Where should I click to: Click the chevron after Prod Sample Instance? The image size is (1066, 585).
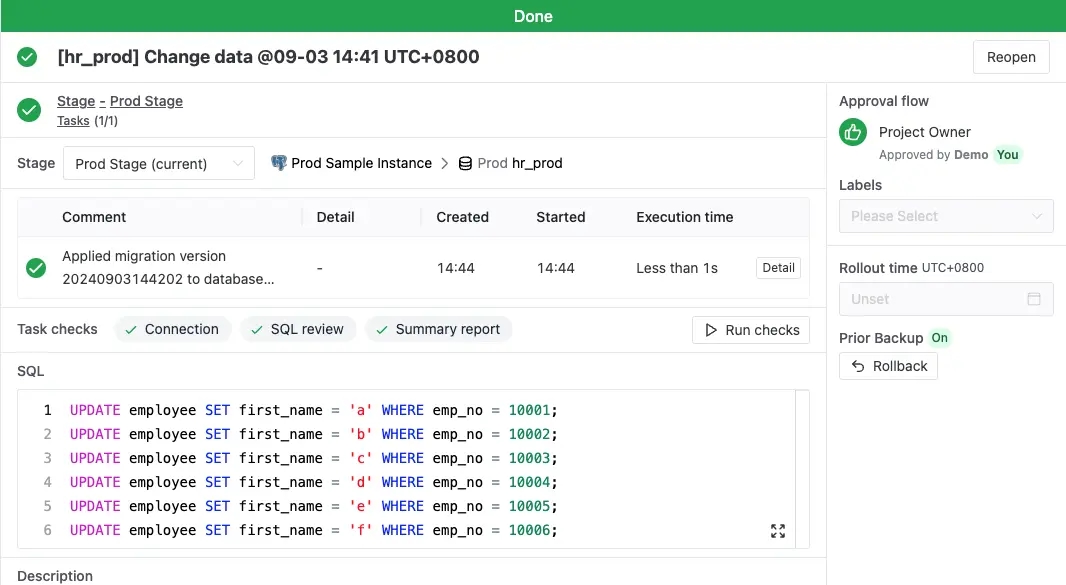coord(445,163)
